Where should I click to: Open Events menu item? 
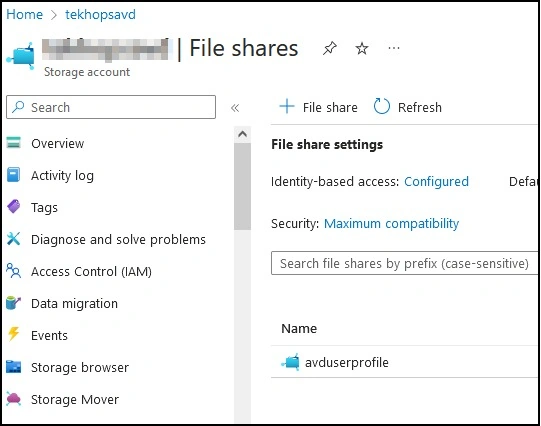(x=49, y=336)
